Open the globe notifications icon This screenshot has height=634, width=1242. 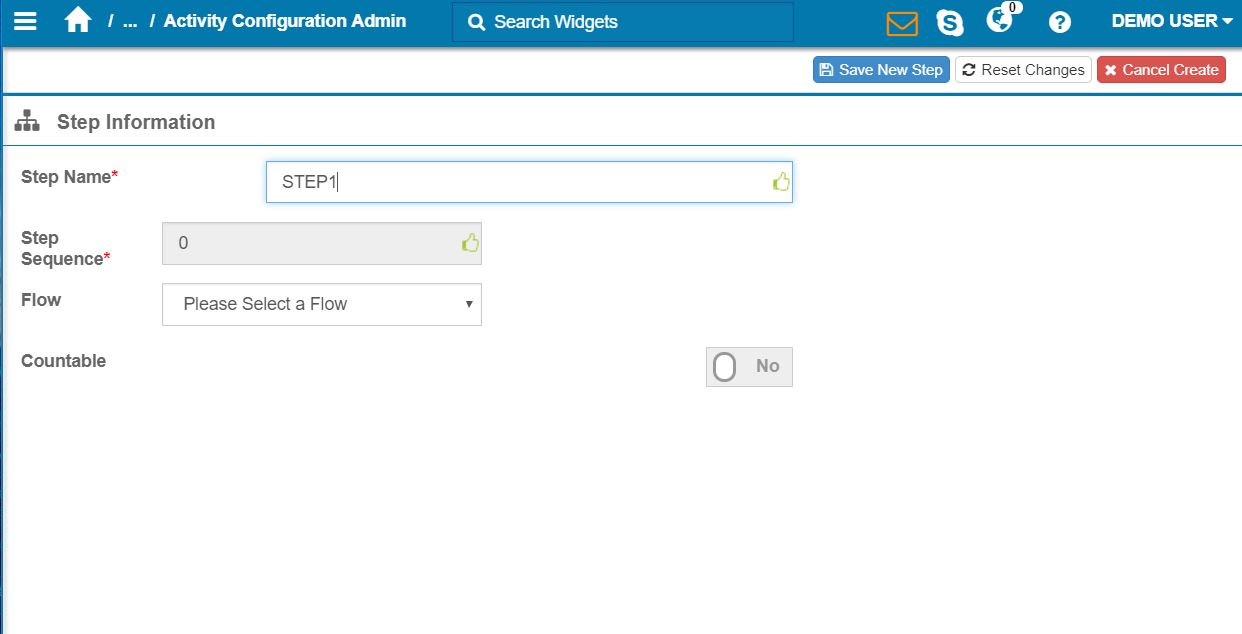tap(999, 20)
